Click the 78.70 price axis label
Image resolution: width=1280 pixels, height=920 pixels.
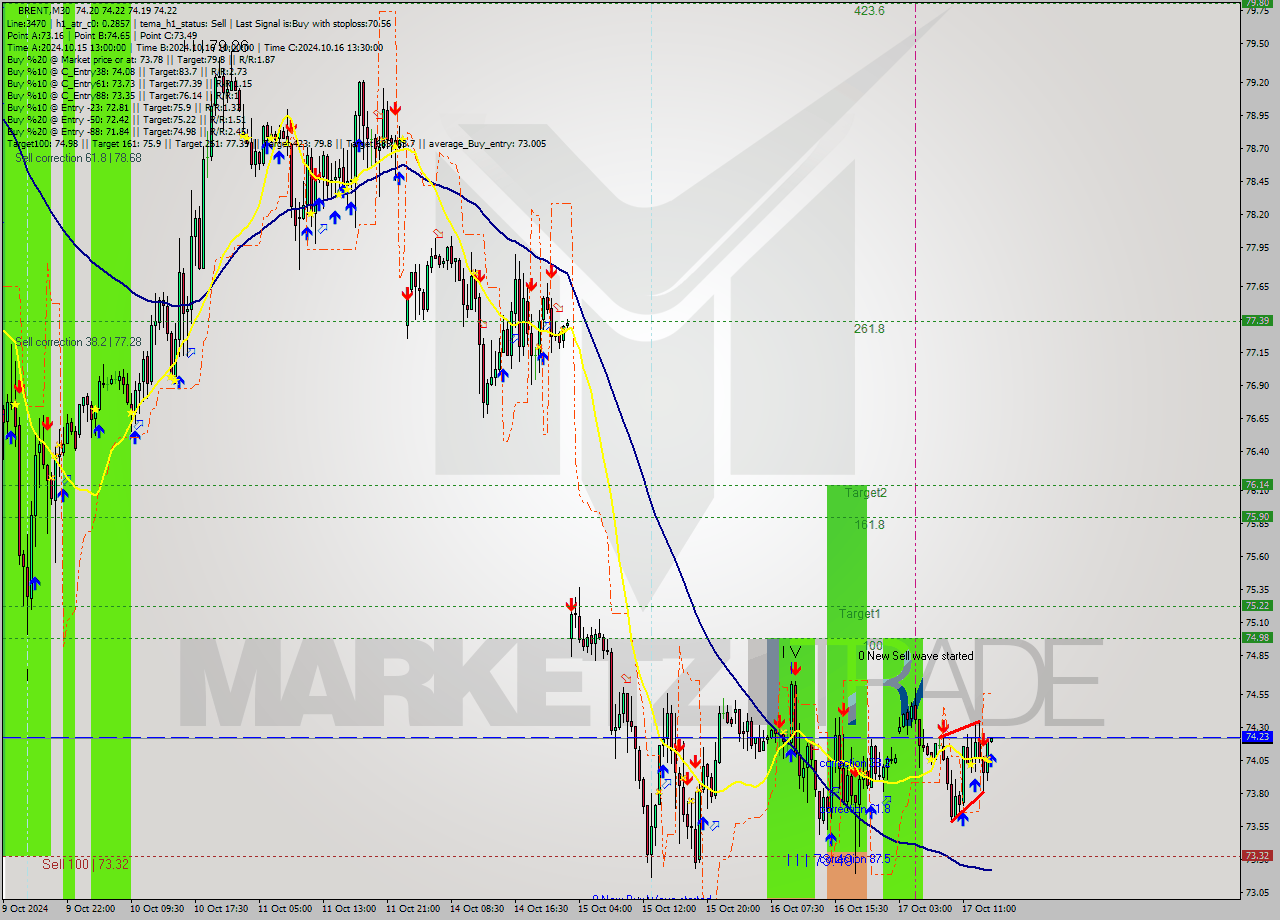(x=1257, y=148)
